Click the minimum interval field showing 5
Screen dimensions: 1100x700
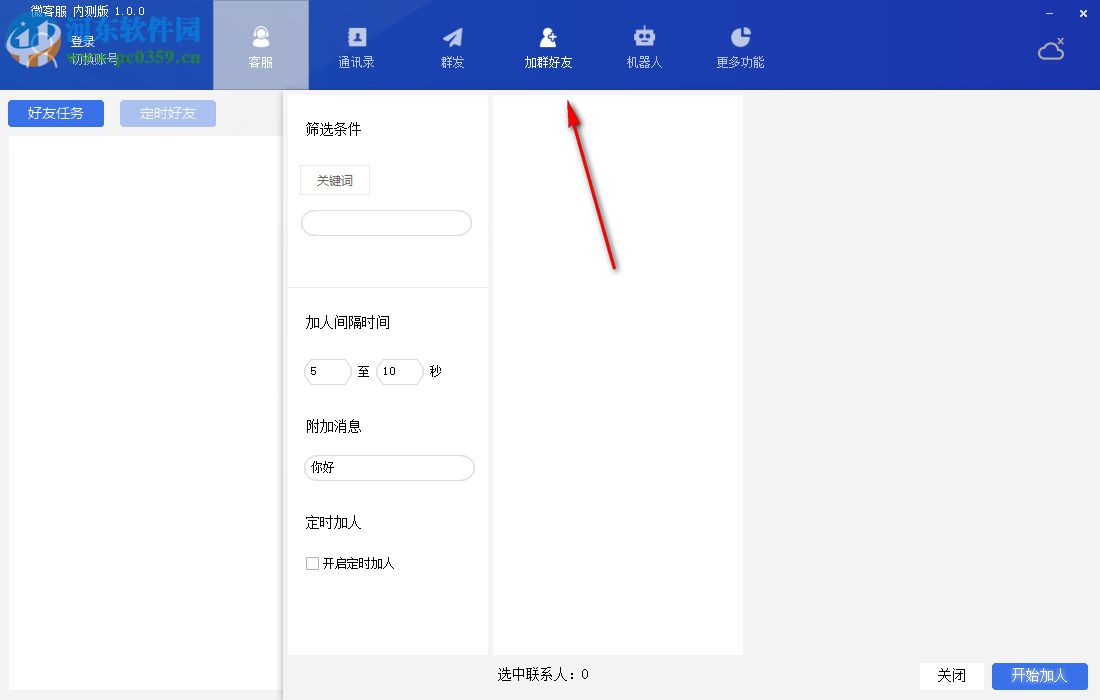pyautogui.click(x=328, y=371)
